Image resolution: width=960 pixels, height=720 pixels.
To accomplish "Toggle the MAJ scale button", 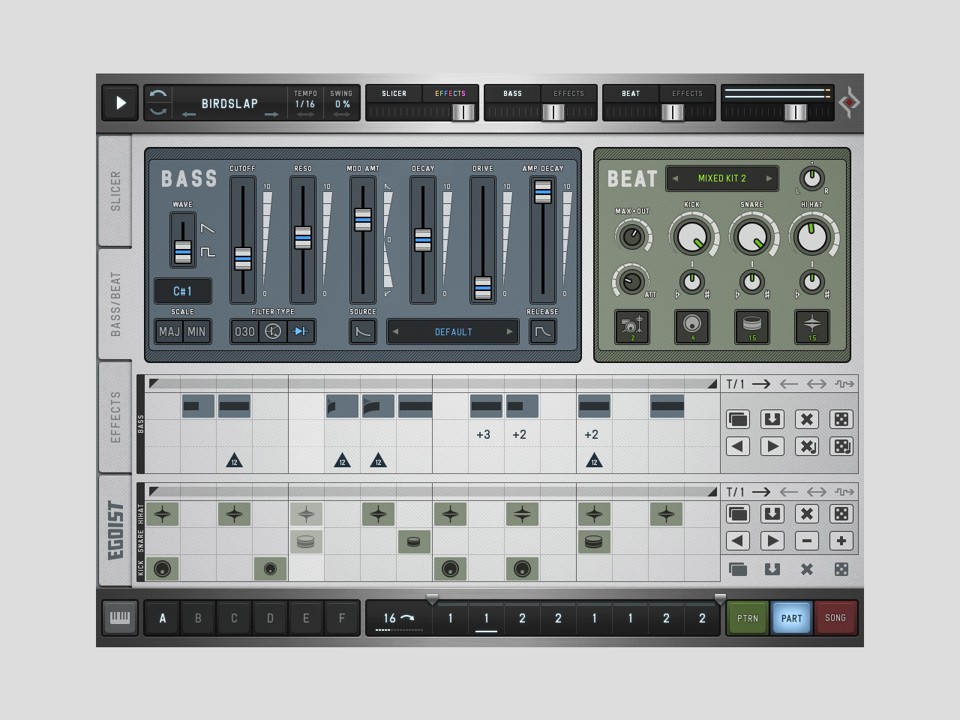I will 169,332.
